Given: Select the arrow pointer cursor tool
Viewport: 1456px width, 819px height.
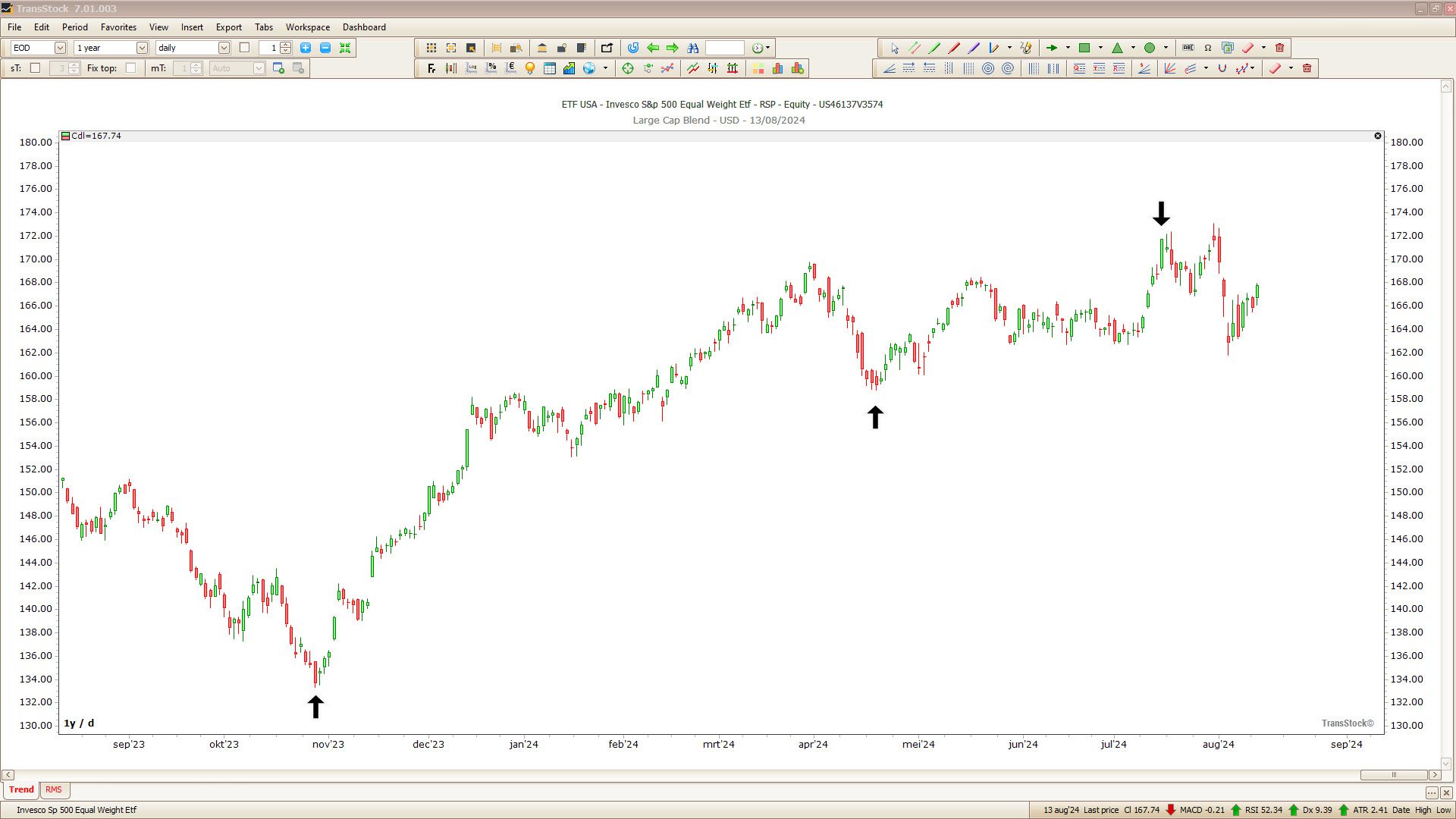Looking at the screenshot, I should tap(895, 48).
